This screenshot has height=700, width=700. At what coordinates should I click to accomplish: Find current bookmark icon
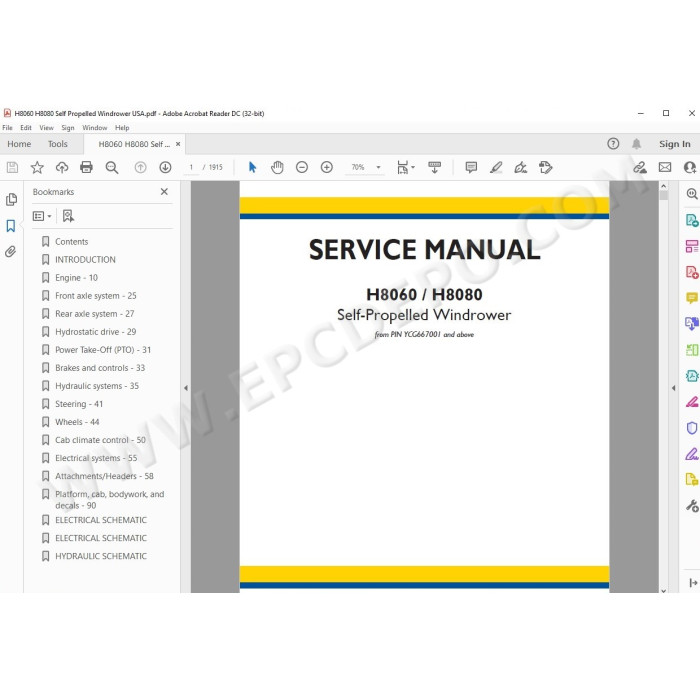tap(68, 216)
